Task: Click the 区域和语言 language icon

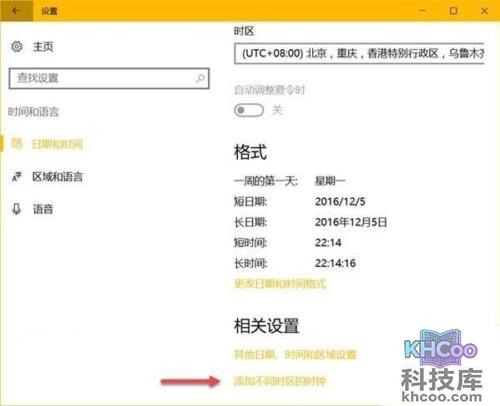Action: click(x=17, y=177)
